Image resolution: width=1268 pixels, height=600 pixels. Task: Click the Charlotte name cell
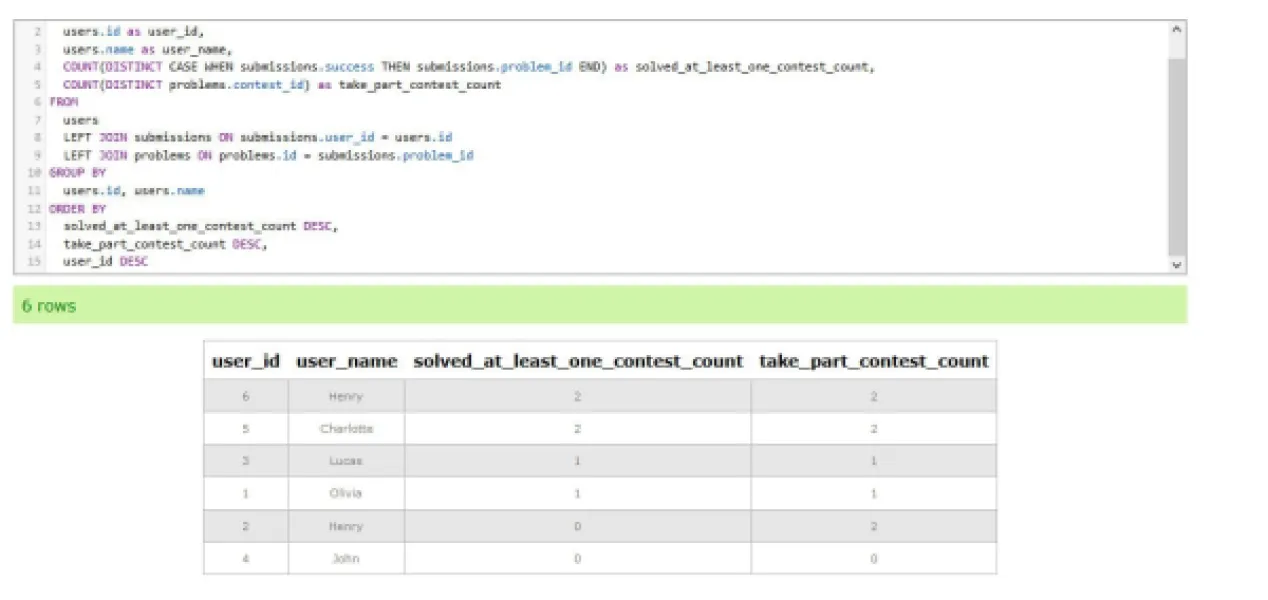pyautogui.click(x=346, y=429)
